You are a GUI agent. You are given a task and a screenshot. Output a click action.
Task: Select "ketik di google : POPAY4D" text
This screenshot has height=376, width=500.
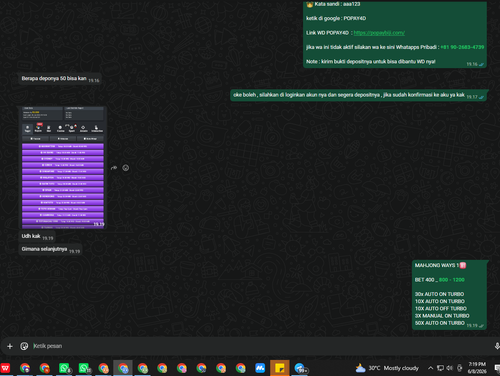[336, 18]
